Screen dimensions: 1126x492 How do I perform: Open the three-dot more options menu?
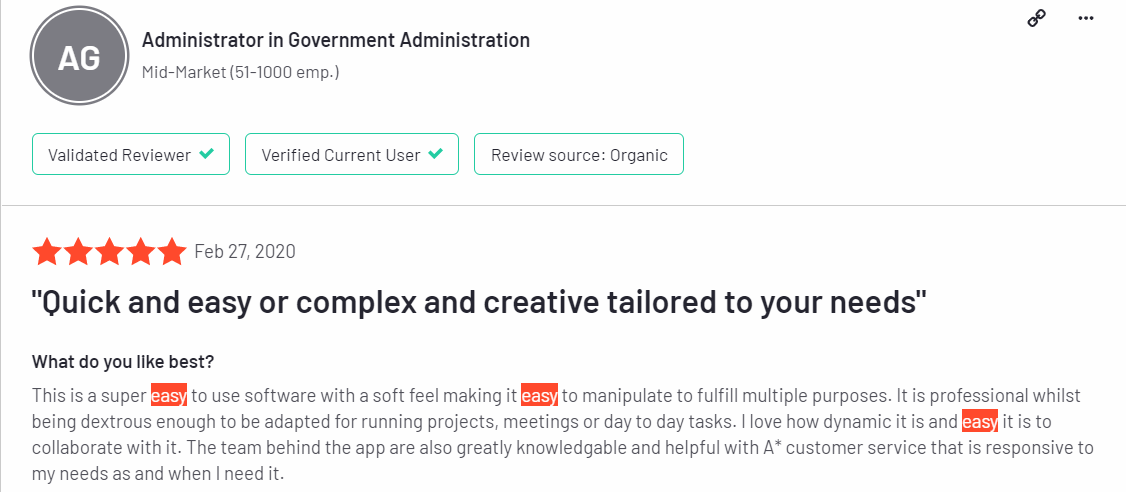click(x=1086, y=19)
